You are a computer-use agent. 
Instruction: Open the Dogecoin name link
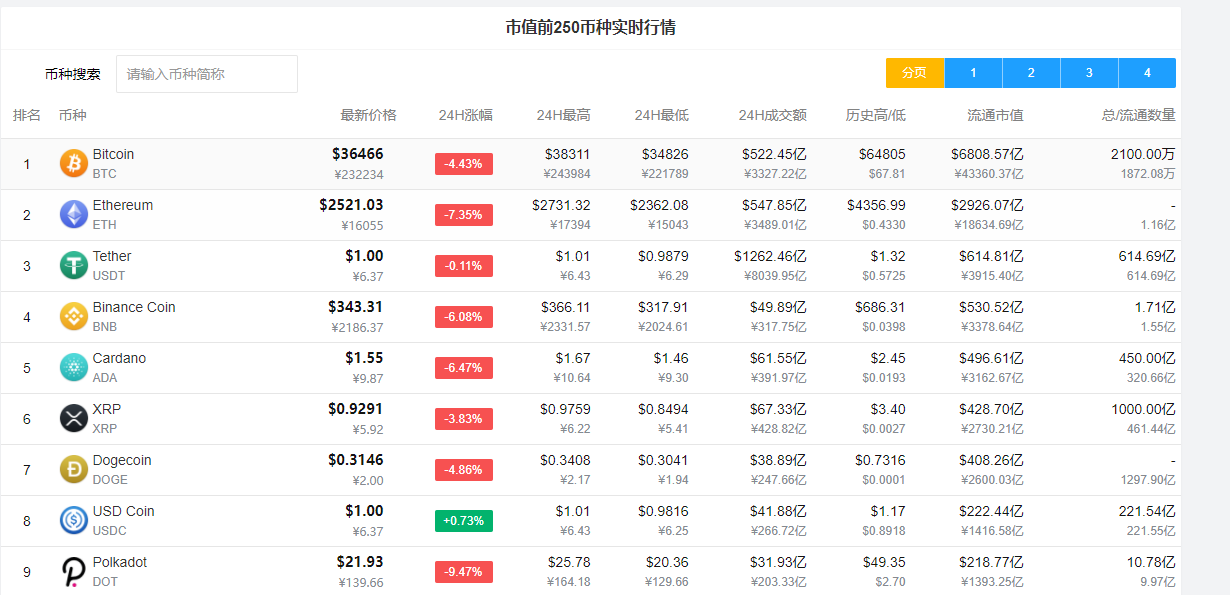(x=122, y=460)
